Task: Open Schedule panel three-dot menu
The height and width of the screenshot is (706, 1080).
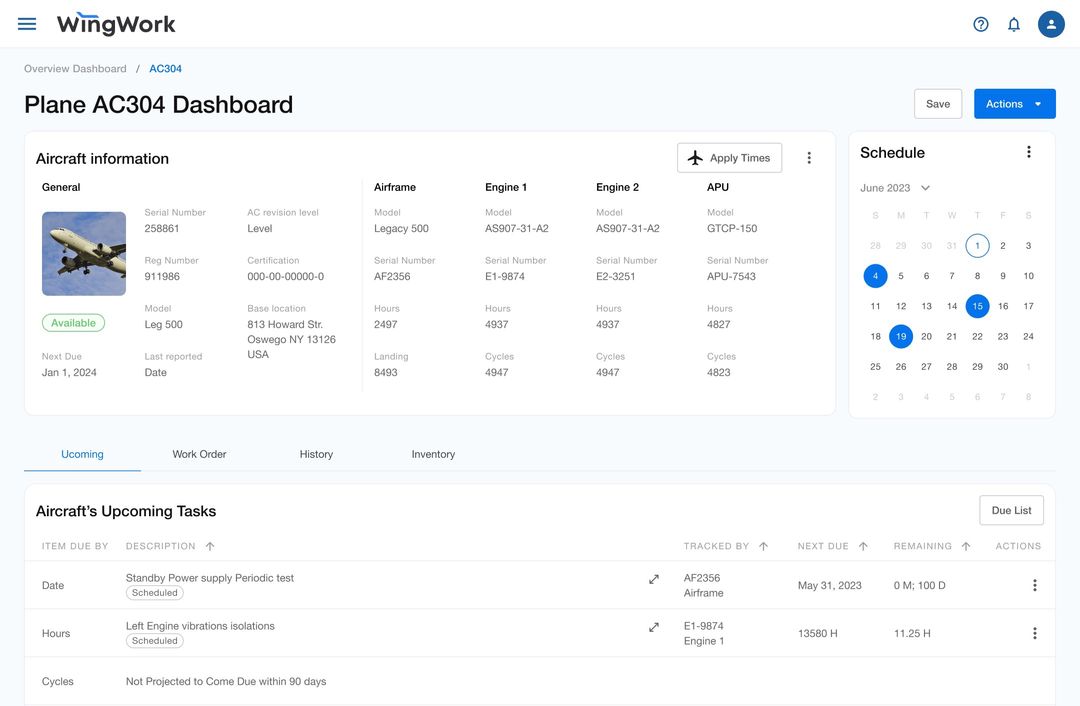Action: pos(1028,152)
